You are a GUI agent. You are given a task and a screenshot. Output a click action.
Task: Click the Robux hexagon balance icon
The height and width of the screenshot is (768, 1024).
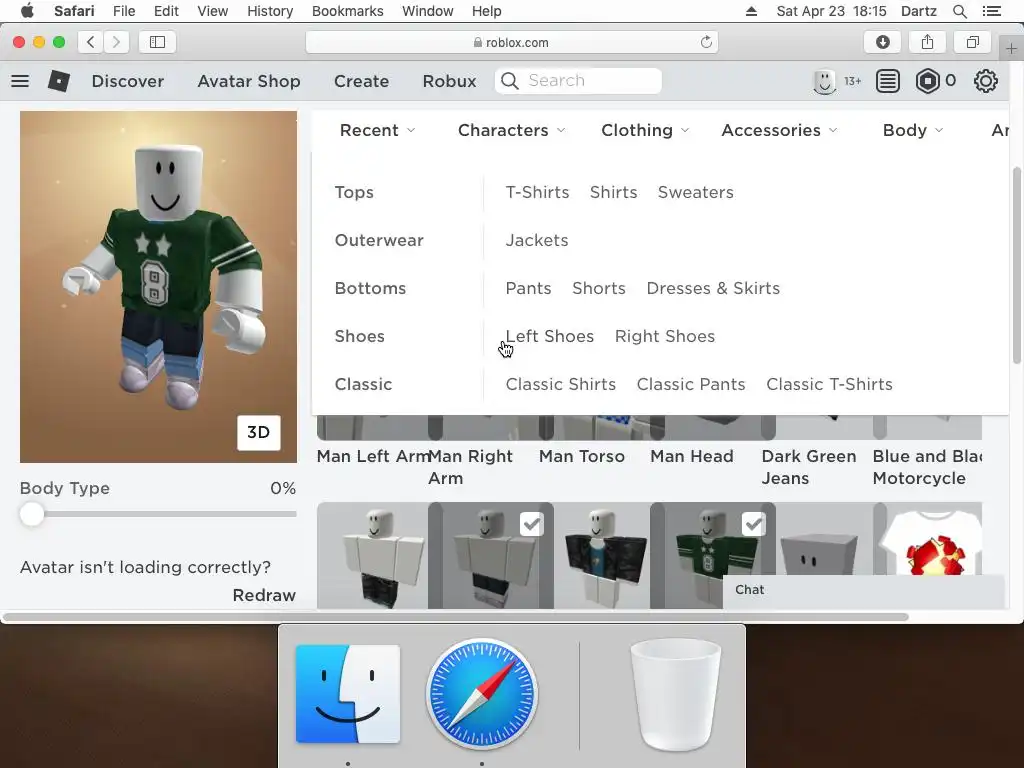[x=927, y=81]
